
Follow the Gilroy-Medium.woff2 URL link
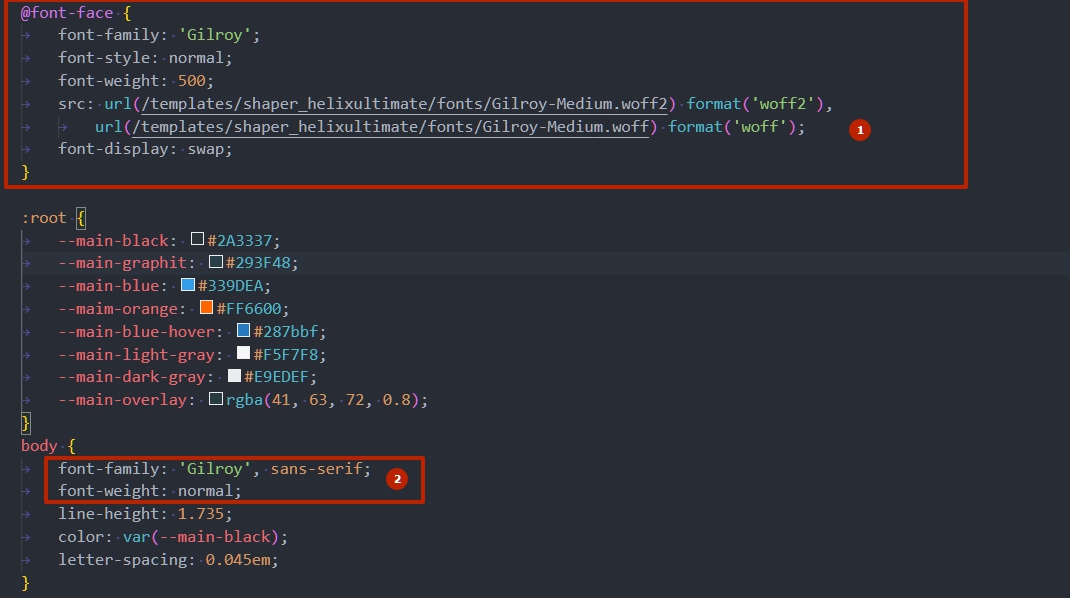pos(391,104)
